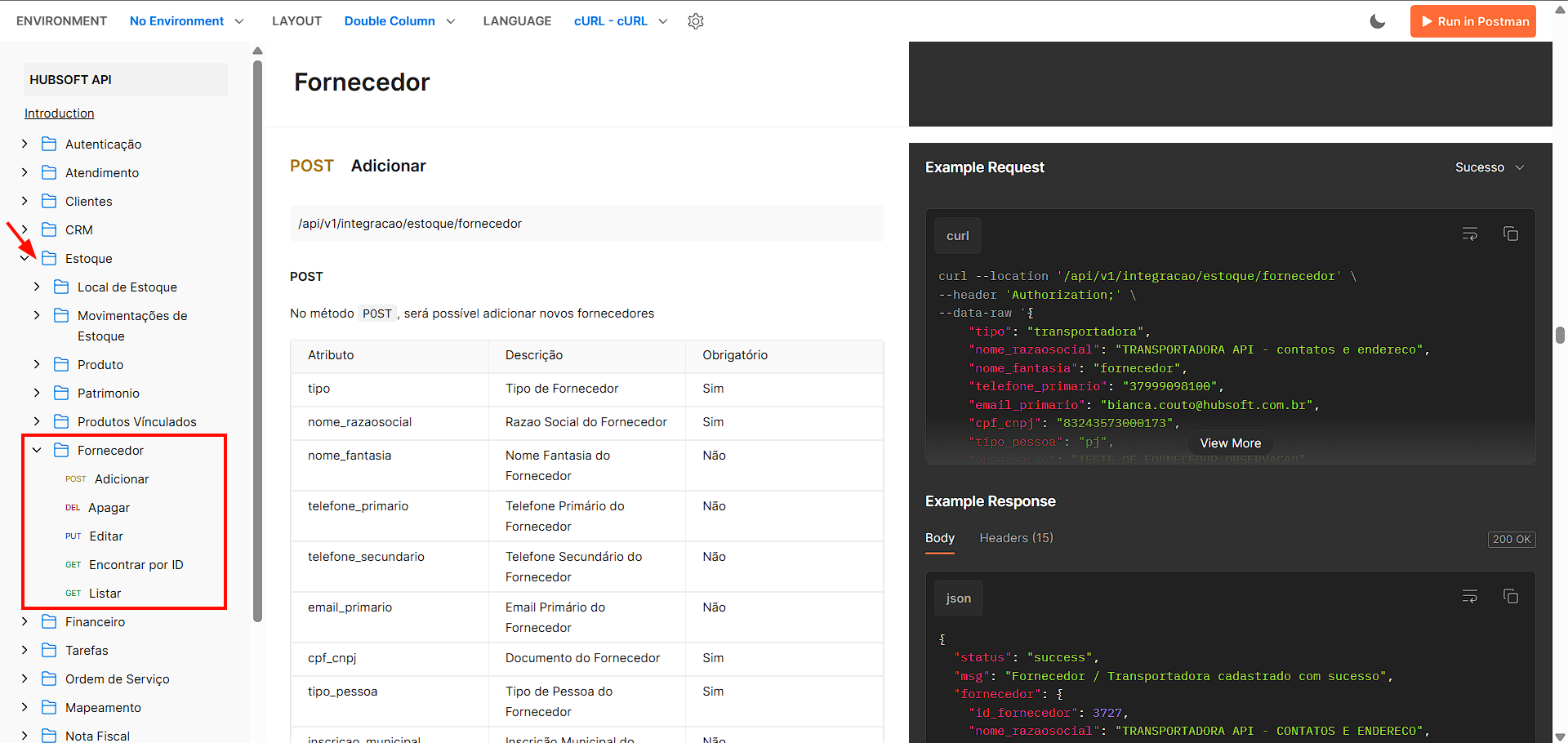
Task: Click the 200 OK status badge
Action: tap(1512, 539)
